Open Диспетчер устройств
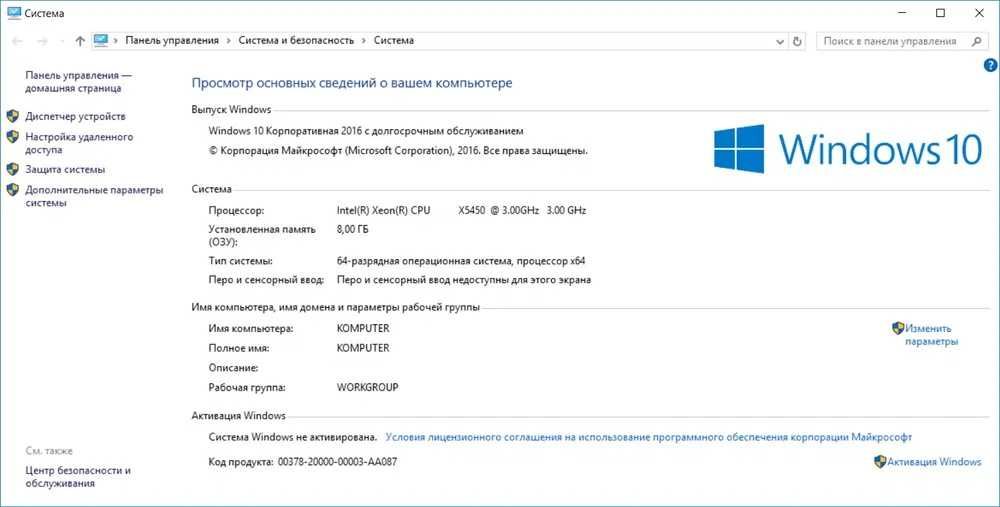This screenshot has width=1000, height=507. coord(75,116)
